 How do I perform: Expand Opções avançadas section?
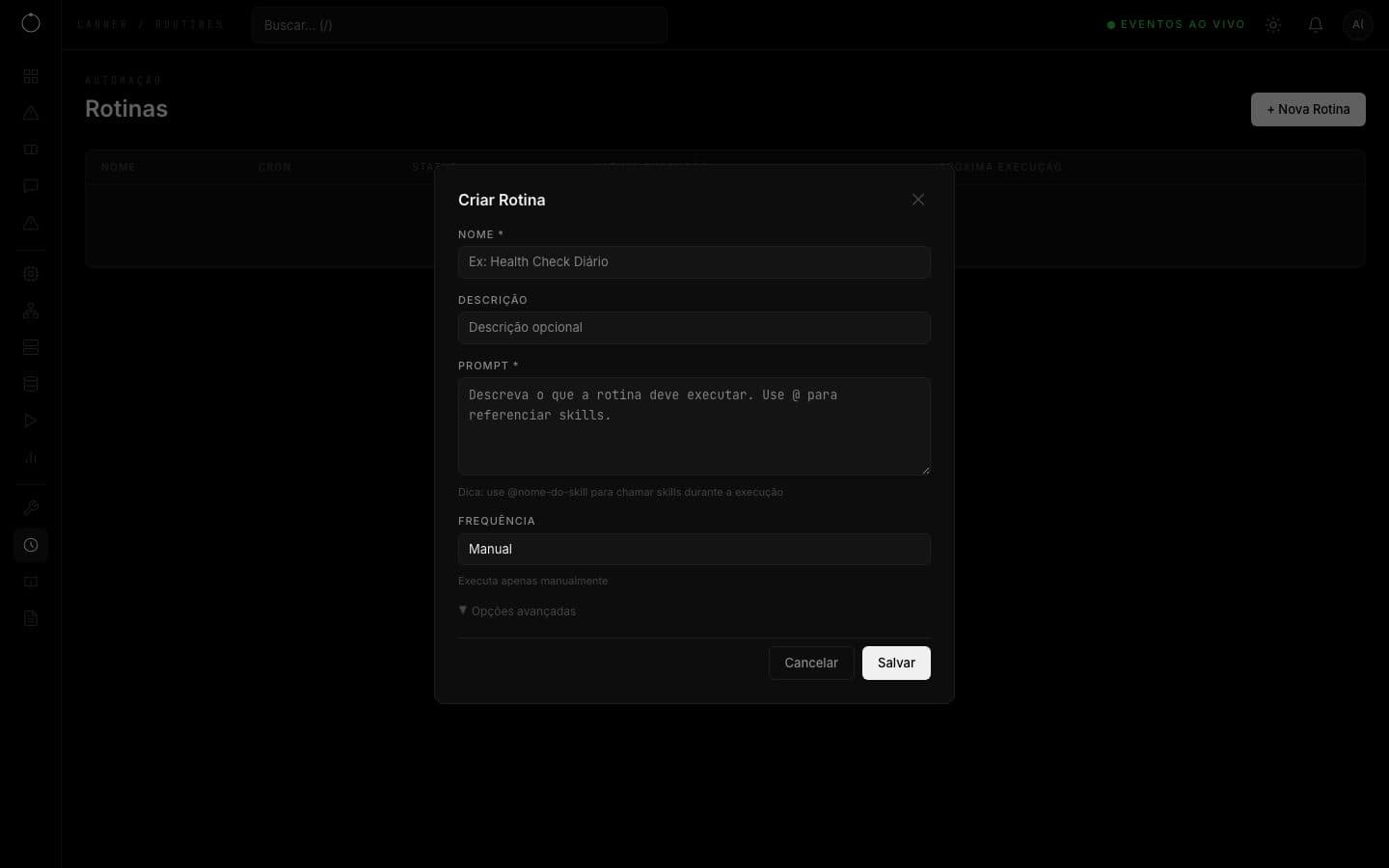(x=518, y=610)
